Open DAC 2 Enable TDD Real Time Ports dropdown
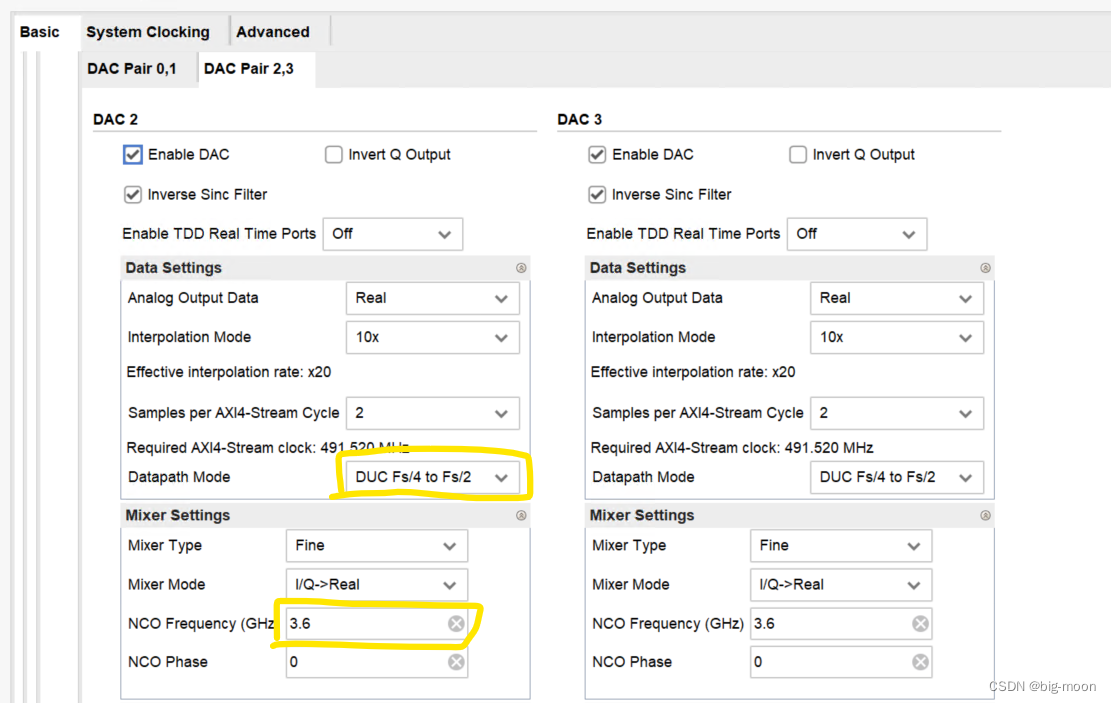1111x703 pixels. tap(392, 233)
